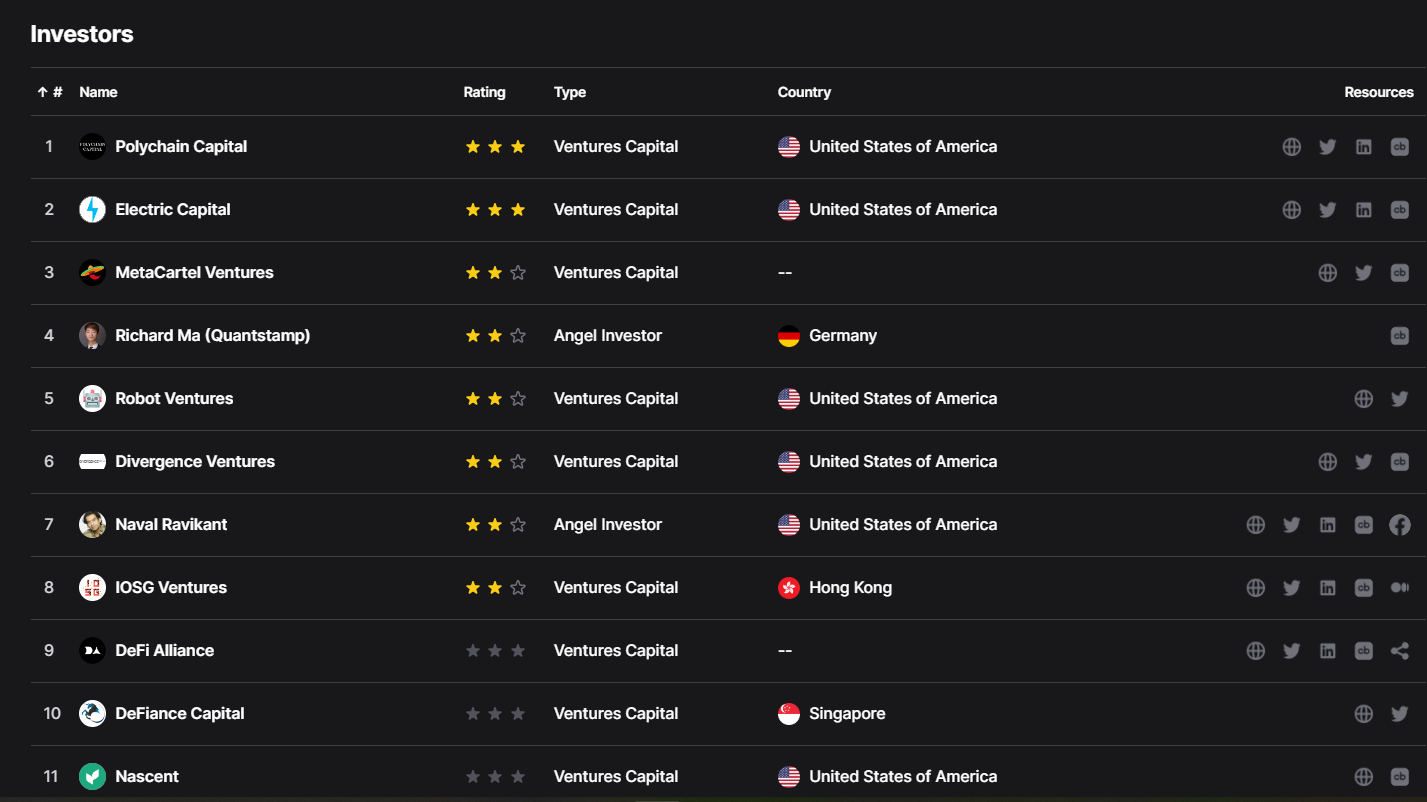The width and height of the screenshot is (1427, 802).
Task: Sort table by Name column header
Action: (x=98, y=92)
